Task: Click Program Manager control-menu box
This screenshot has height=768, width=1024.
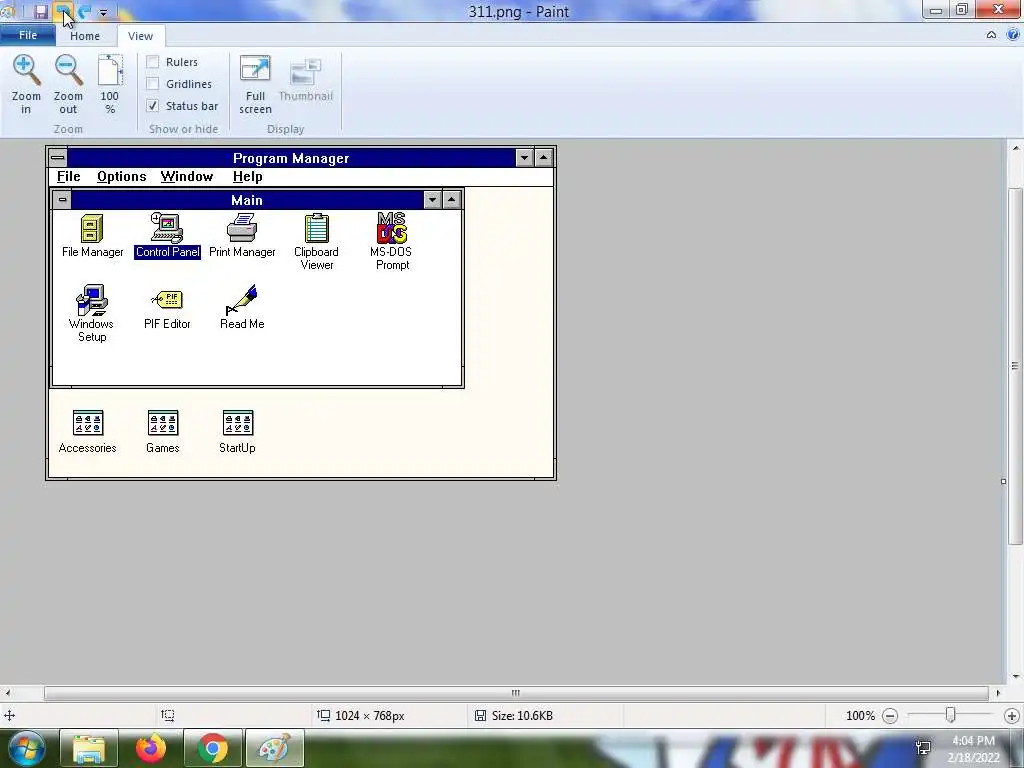Action: pos(57,157)
